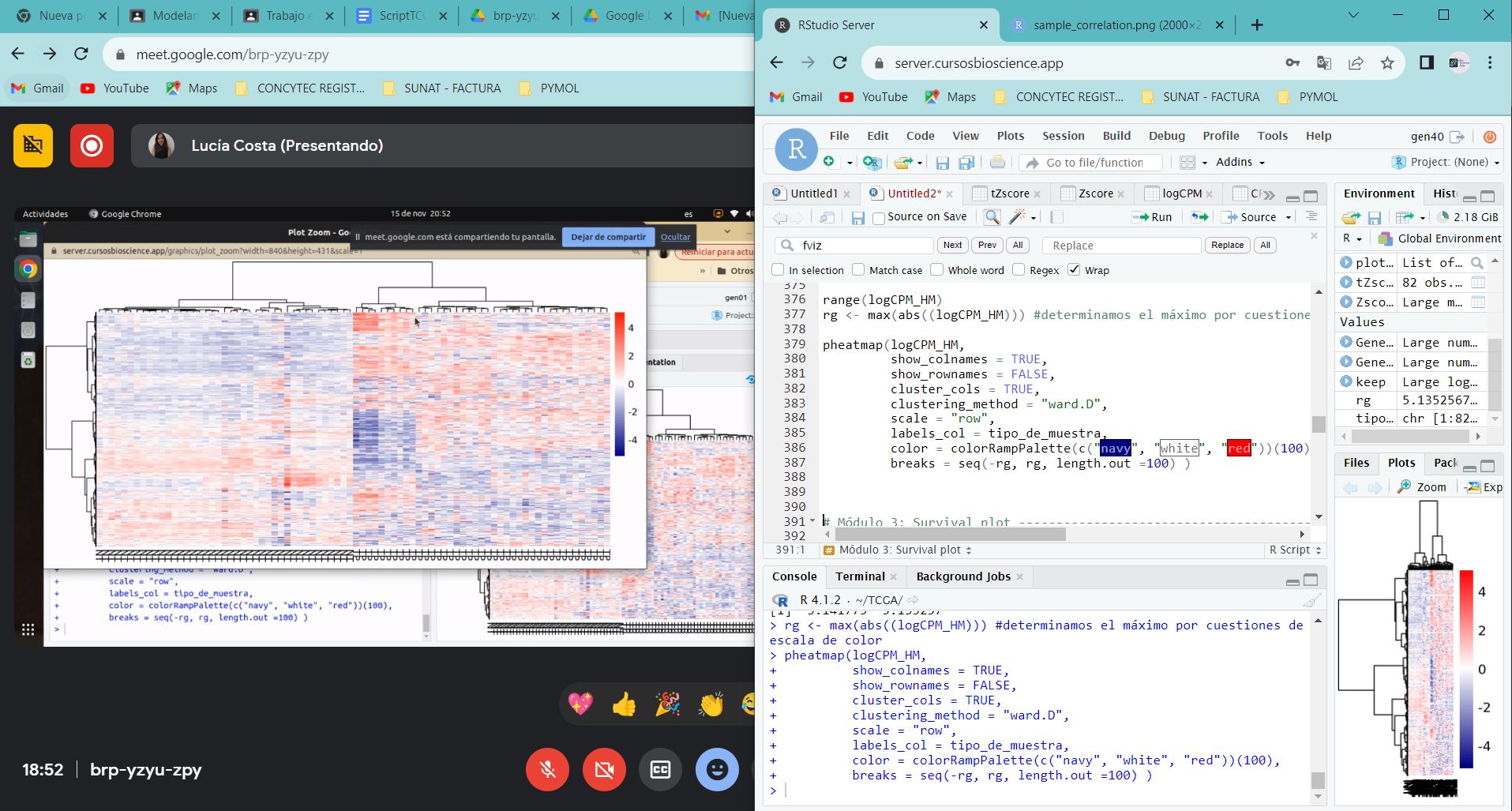Viewport: 1512px width, 811px height.
Task: Switch to the Terminal tab
Action: [x=860, y=576]
